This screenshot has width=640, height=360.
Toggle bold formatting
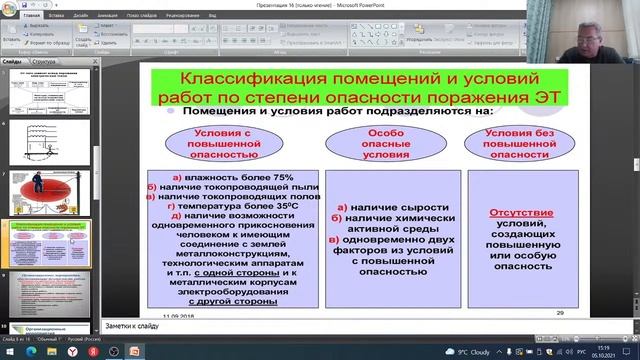click(137, 41)
